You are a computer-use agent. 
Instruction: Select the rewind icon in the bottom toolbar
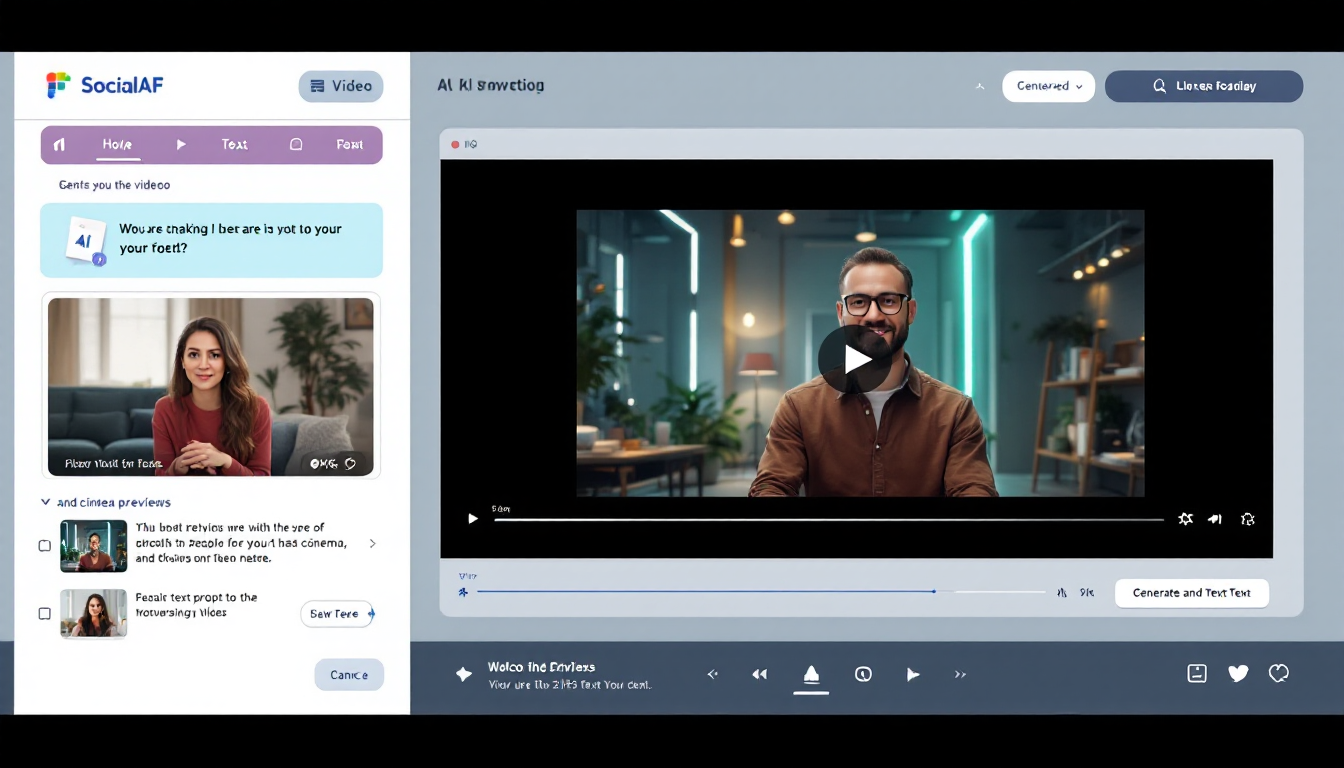[759, 674]
